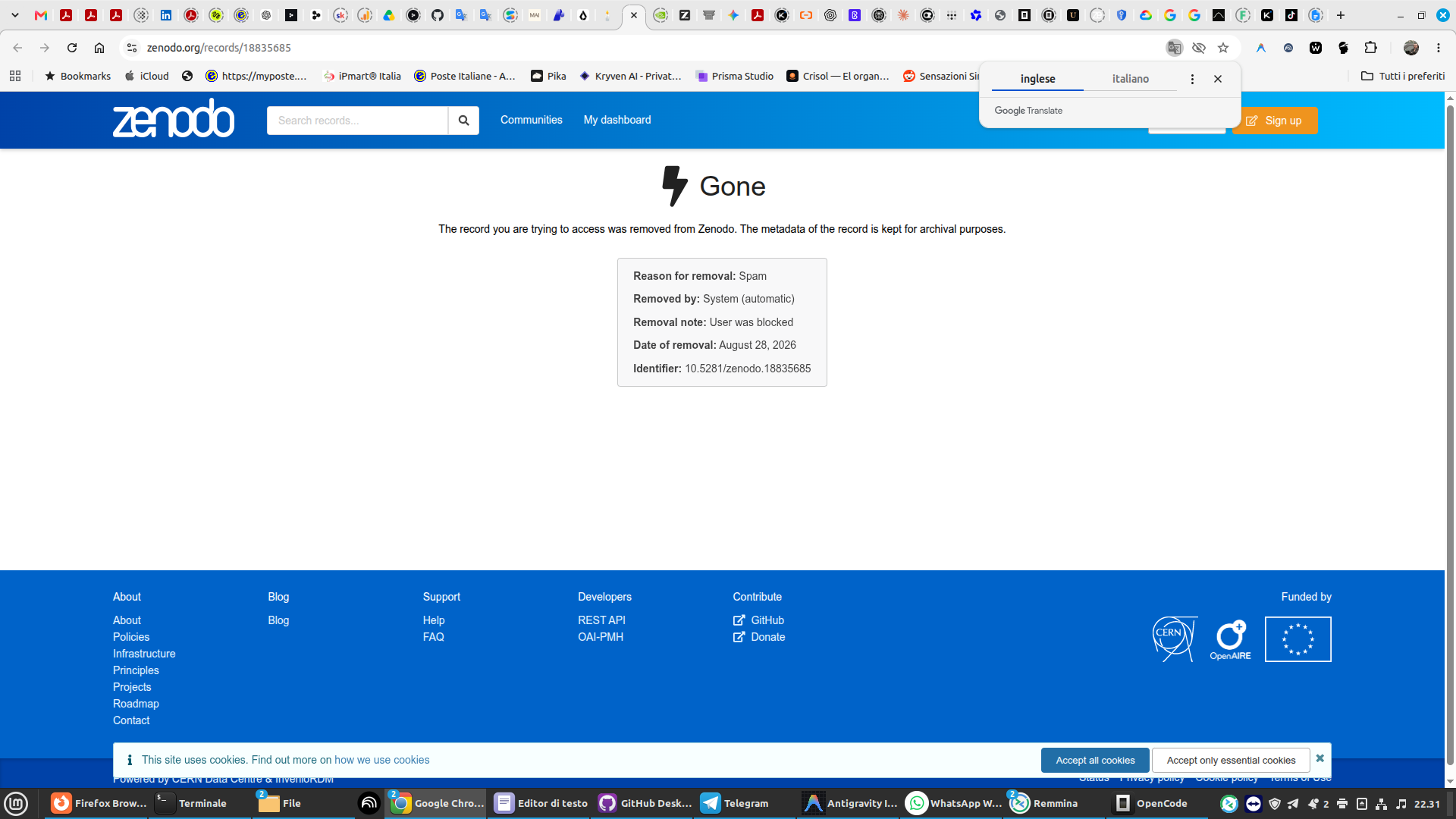This screenshot has height=819, width=1456.
Task: Open the REST API link
Action: (x=601, y=620)
